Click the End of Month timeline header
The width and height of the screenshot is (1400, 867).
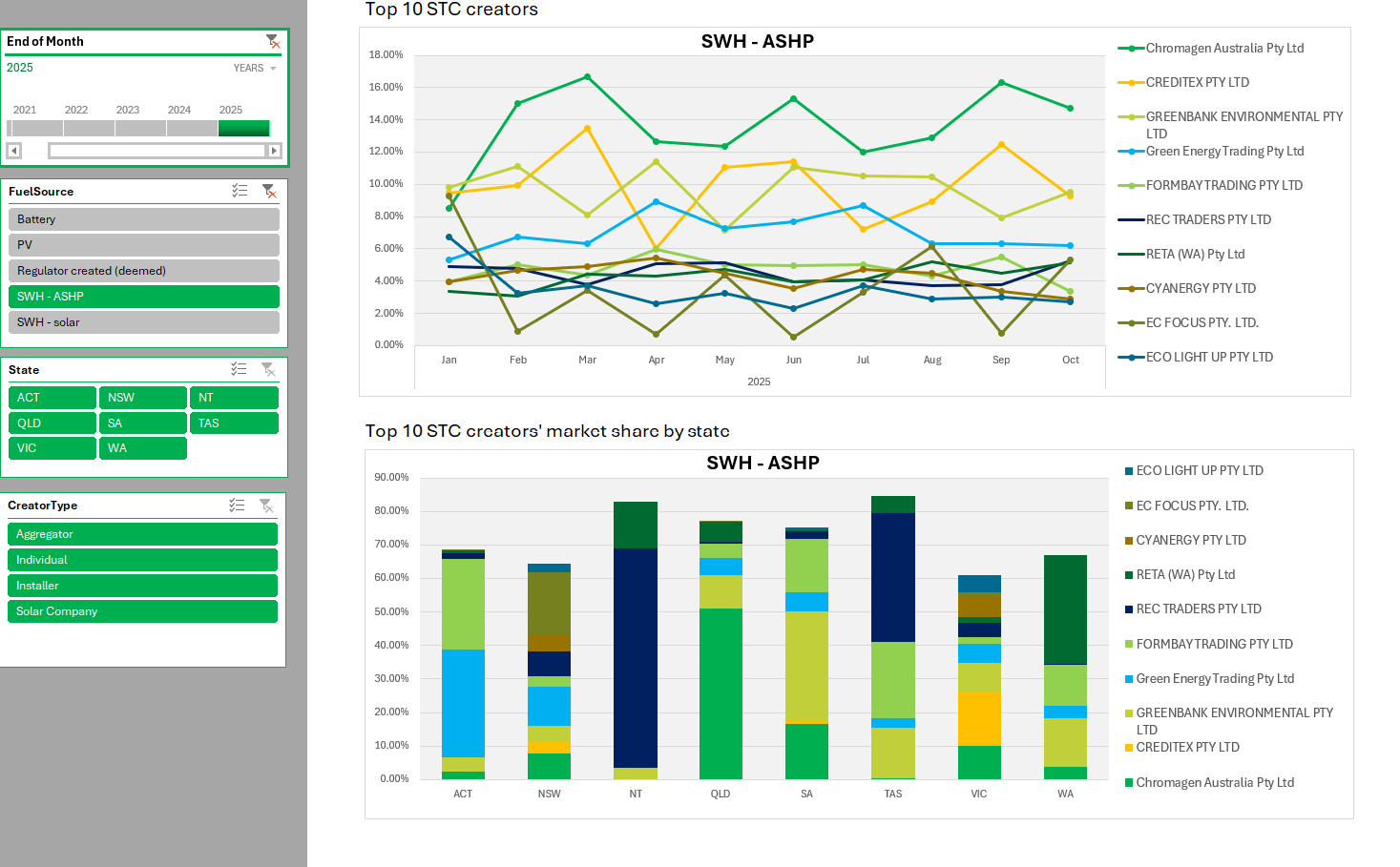point(45,41)
